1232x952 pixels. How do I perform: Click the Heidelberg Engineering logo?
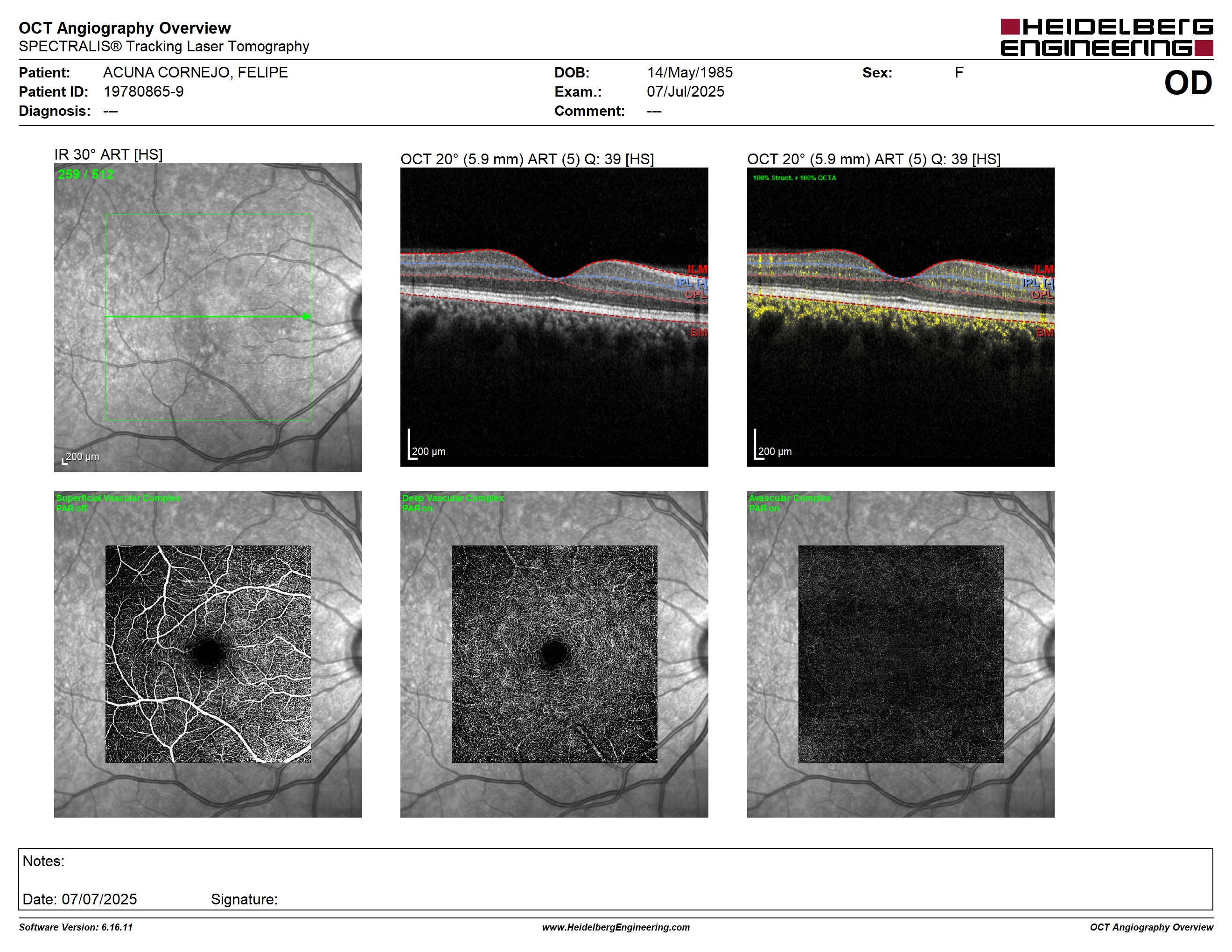coord(1107,37)
